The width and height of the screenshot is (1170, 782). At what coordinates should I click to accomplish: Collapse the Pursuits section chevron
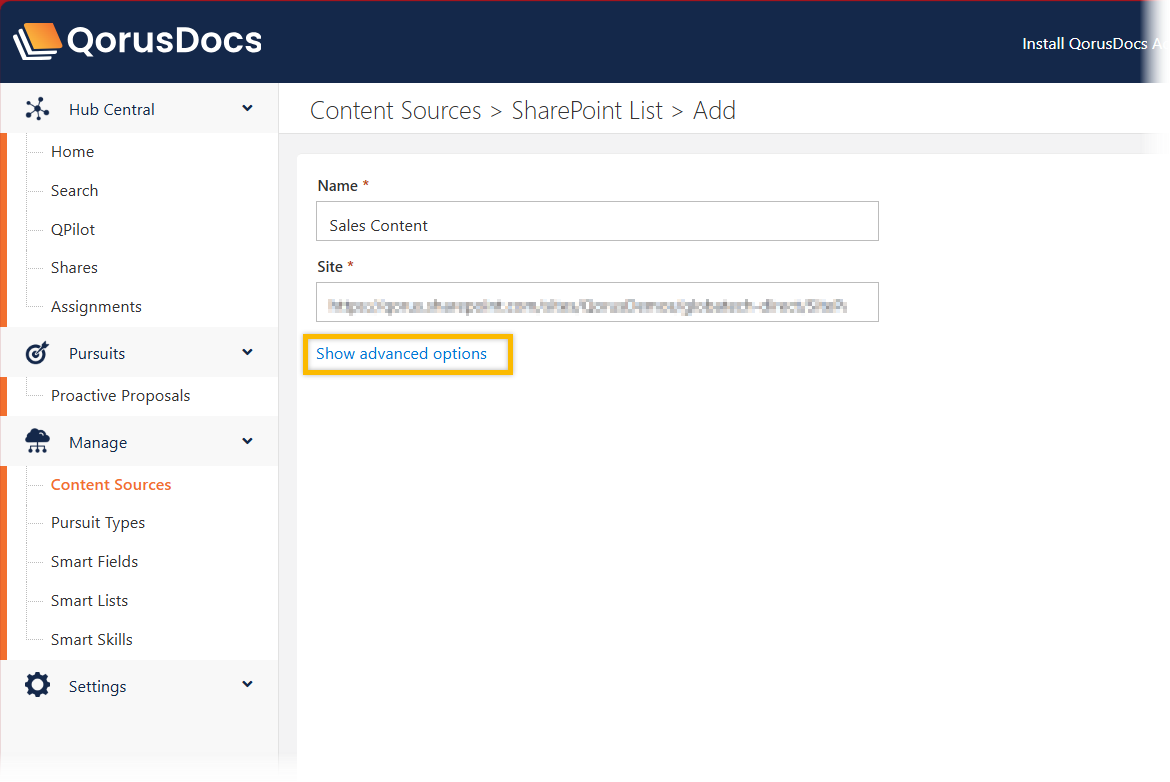pyautogui.click(x=247, y=353)
